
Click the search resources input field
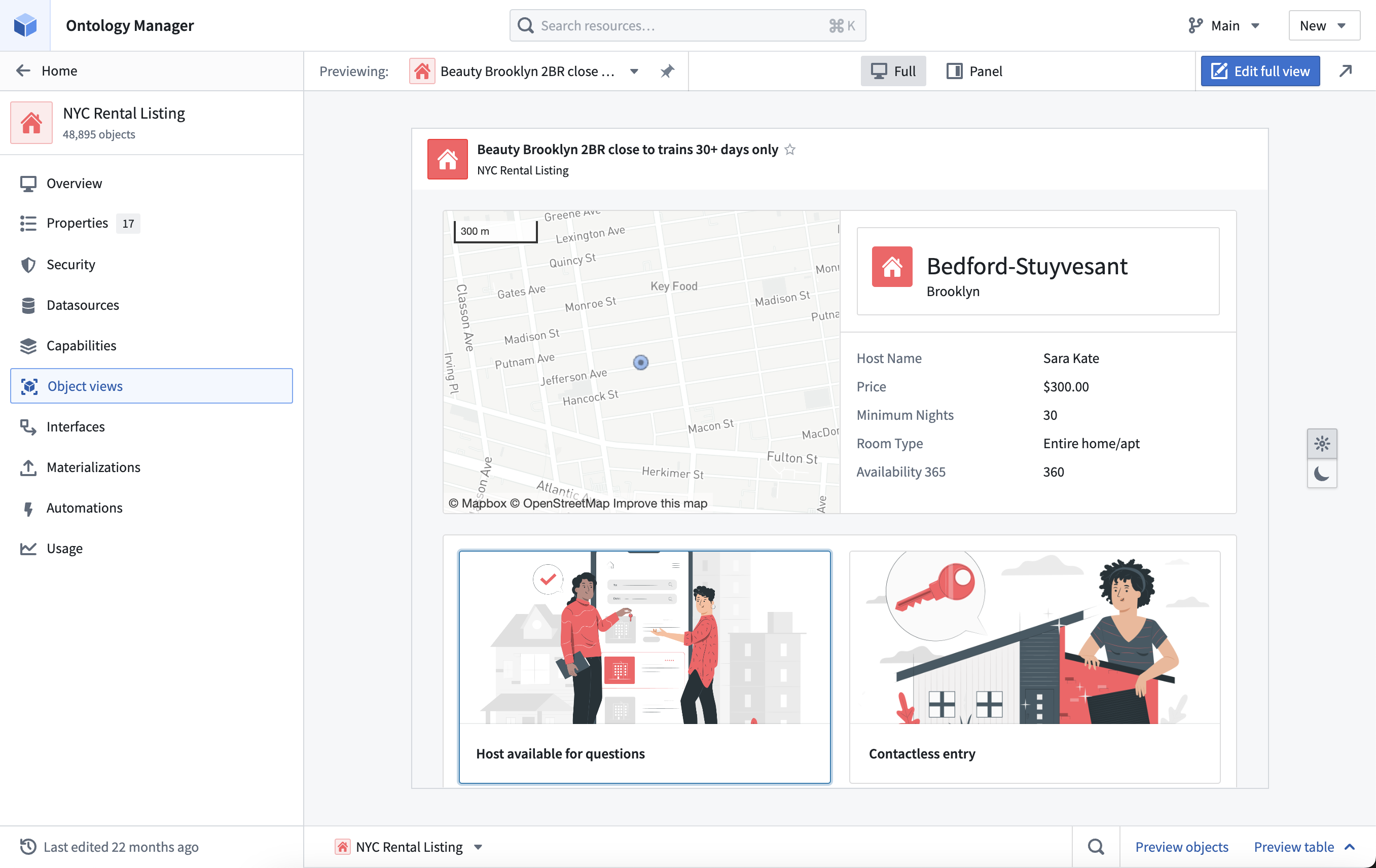click(x=688, y=25)
